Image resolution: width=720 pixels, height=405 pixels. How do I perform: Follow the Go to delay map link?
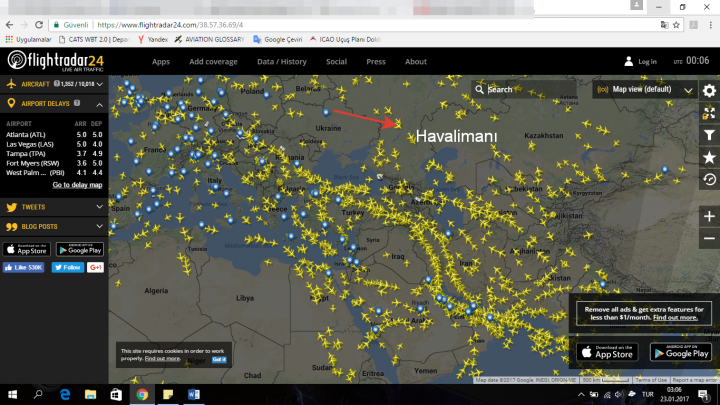[x=77, y=185]
